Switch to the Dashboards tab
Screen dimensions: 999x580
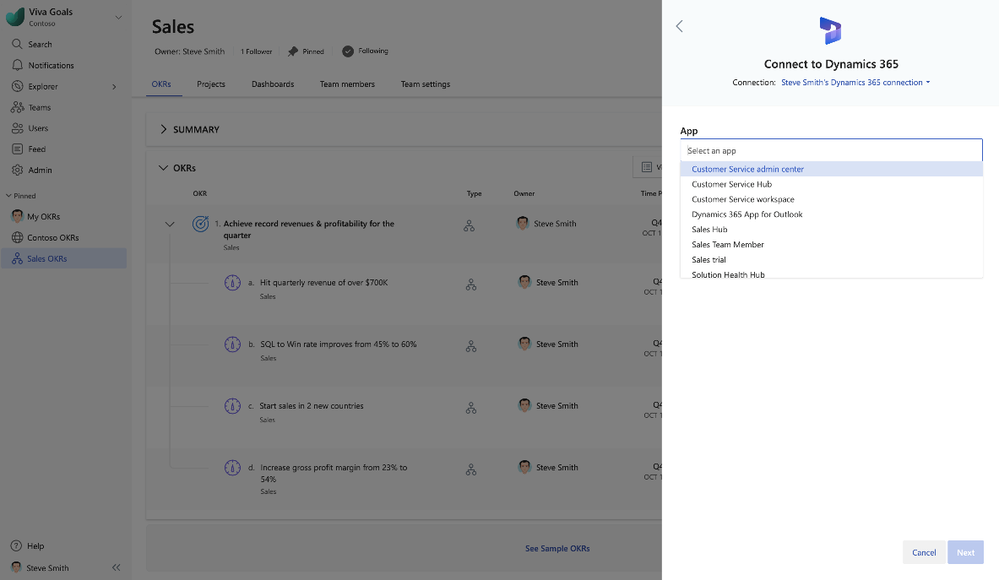pyautogui.click(x=273, y=84)
